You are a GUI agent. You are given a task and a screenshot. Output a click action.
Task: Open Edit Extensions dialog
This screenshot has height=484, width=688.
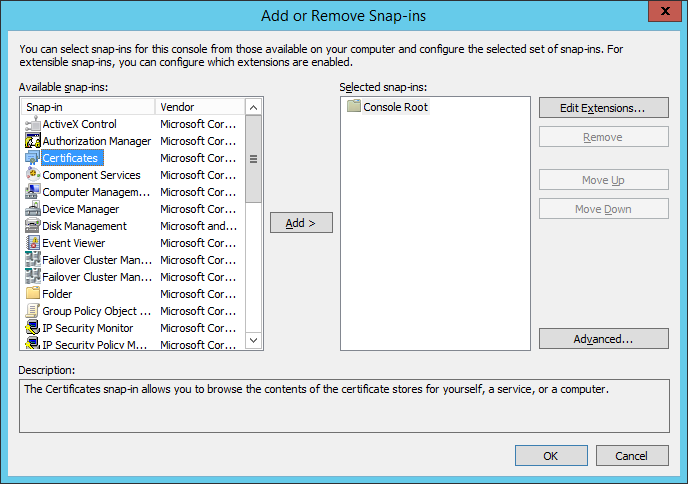coord(603,108)
